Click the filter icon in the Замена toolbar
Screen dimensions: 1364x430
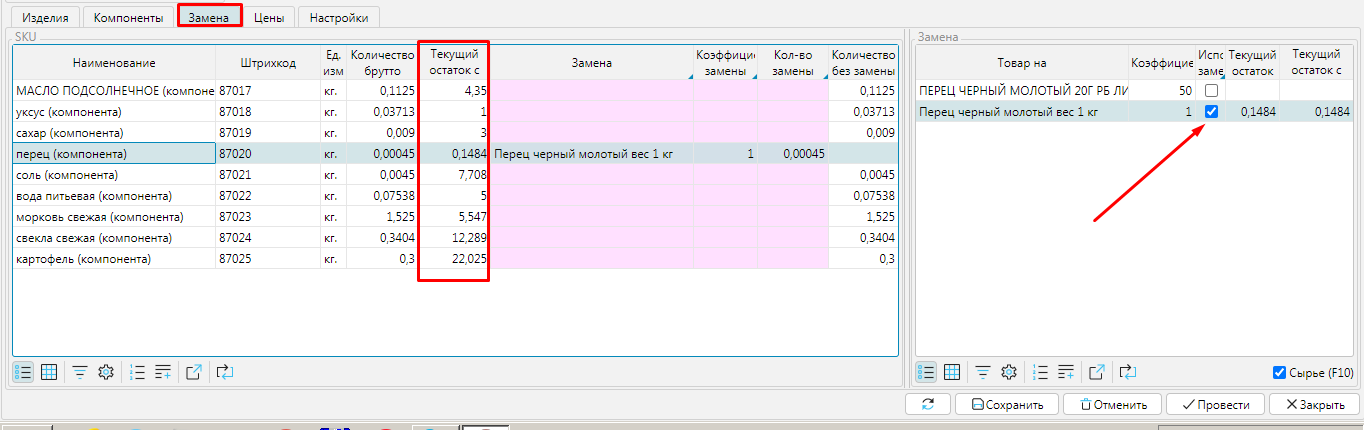[982, 372]
